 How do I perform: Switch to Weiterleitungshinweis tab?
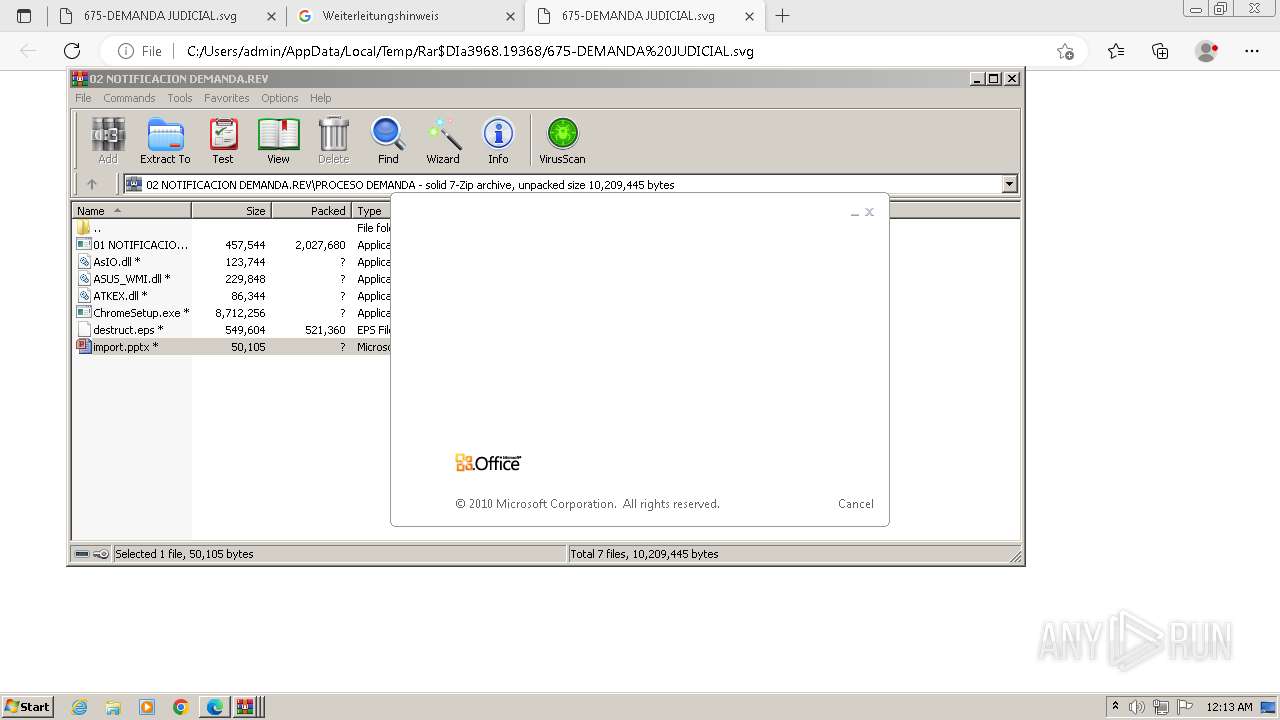click(x=380, y=16)
